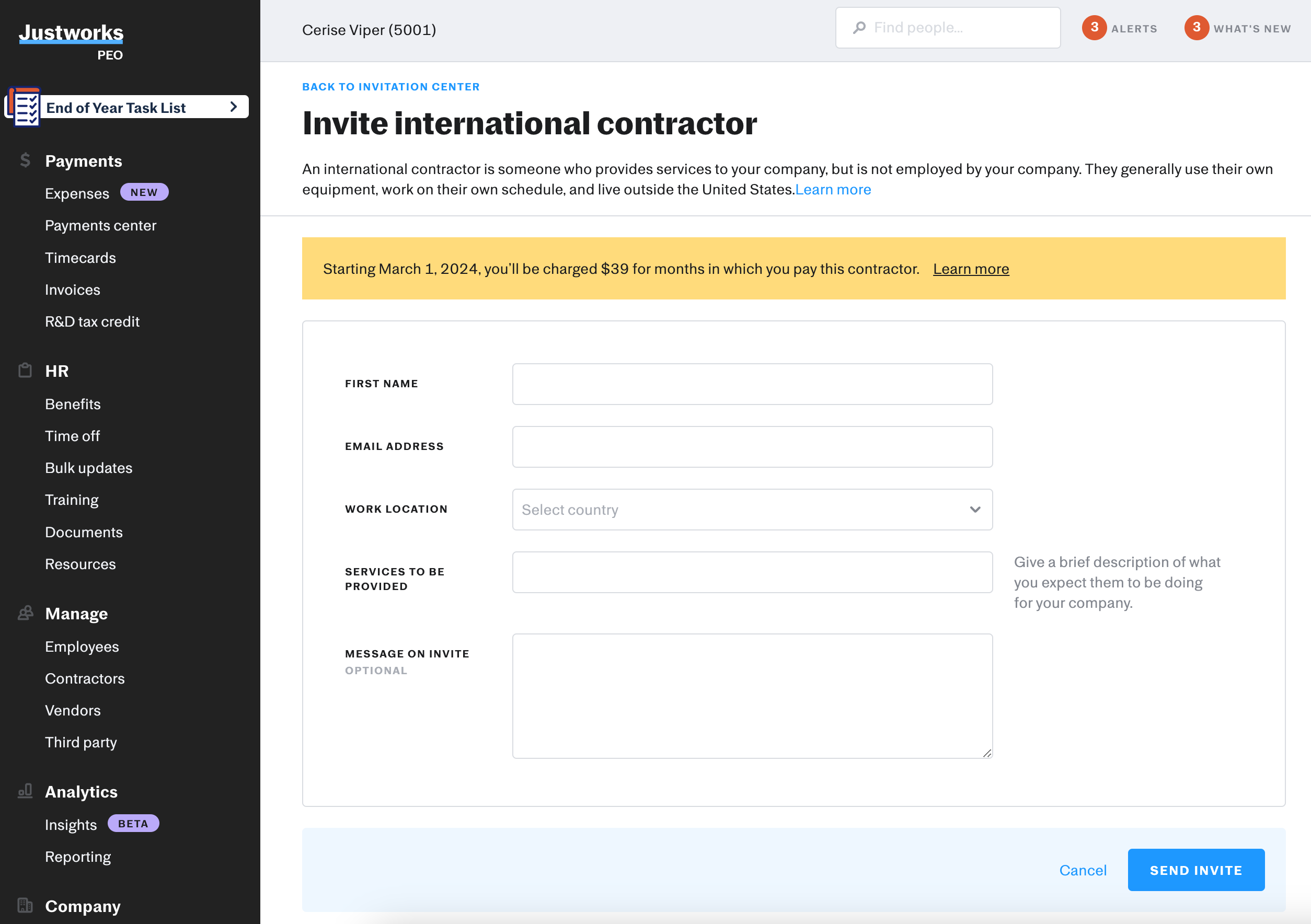Open Contractors in the Manage menu
This screenshot has width=1311, height=924.
click(85, 678)
